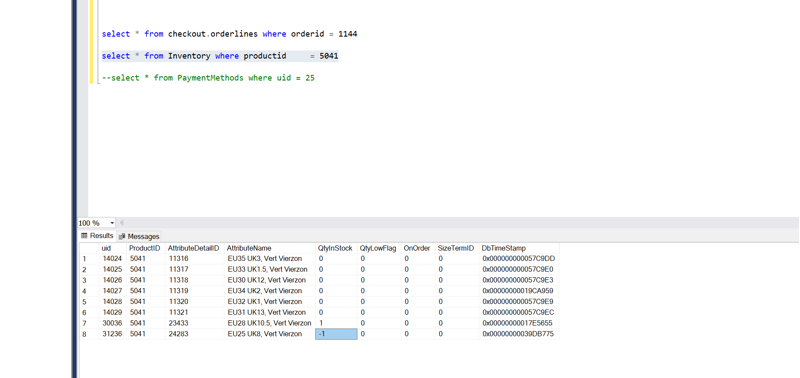Select the cell with uid 14027
This screenshot has width=800, height=378.
[x=112, y=291]
